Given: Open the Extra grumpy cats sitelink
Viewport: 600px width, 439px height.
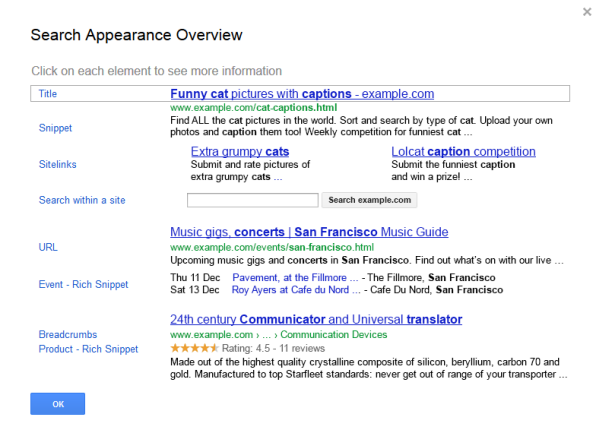Looking at the screenshot, I should (x=240, y=152).
